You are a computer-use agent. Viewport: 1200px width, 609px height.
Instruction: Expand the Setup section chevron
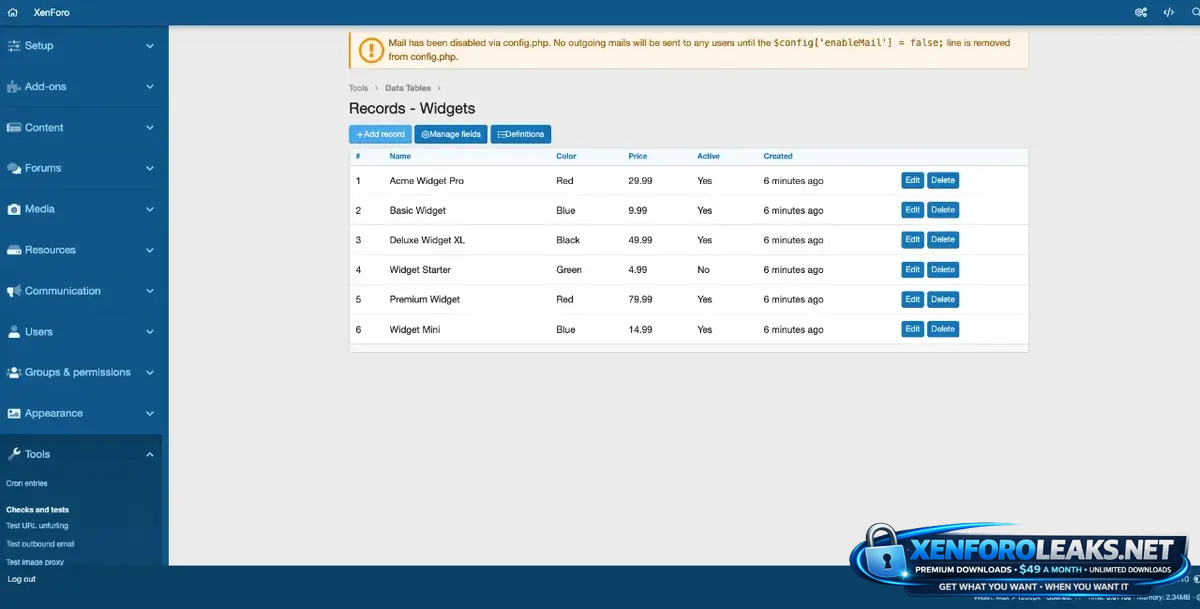click(150, 46)
